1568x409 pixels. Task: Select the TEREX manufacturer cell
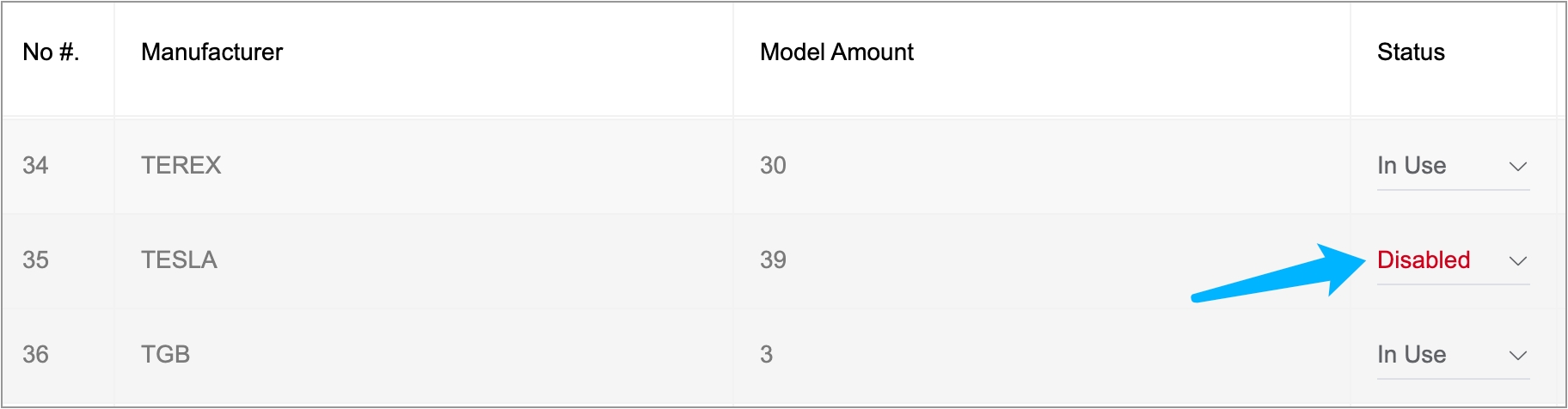point(181,166)
